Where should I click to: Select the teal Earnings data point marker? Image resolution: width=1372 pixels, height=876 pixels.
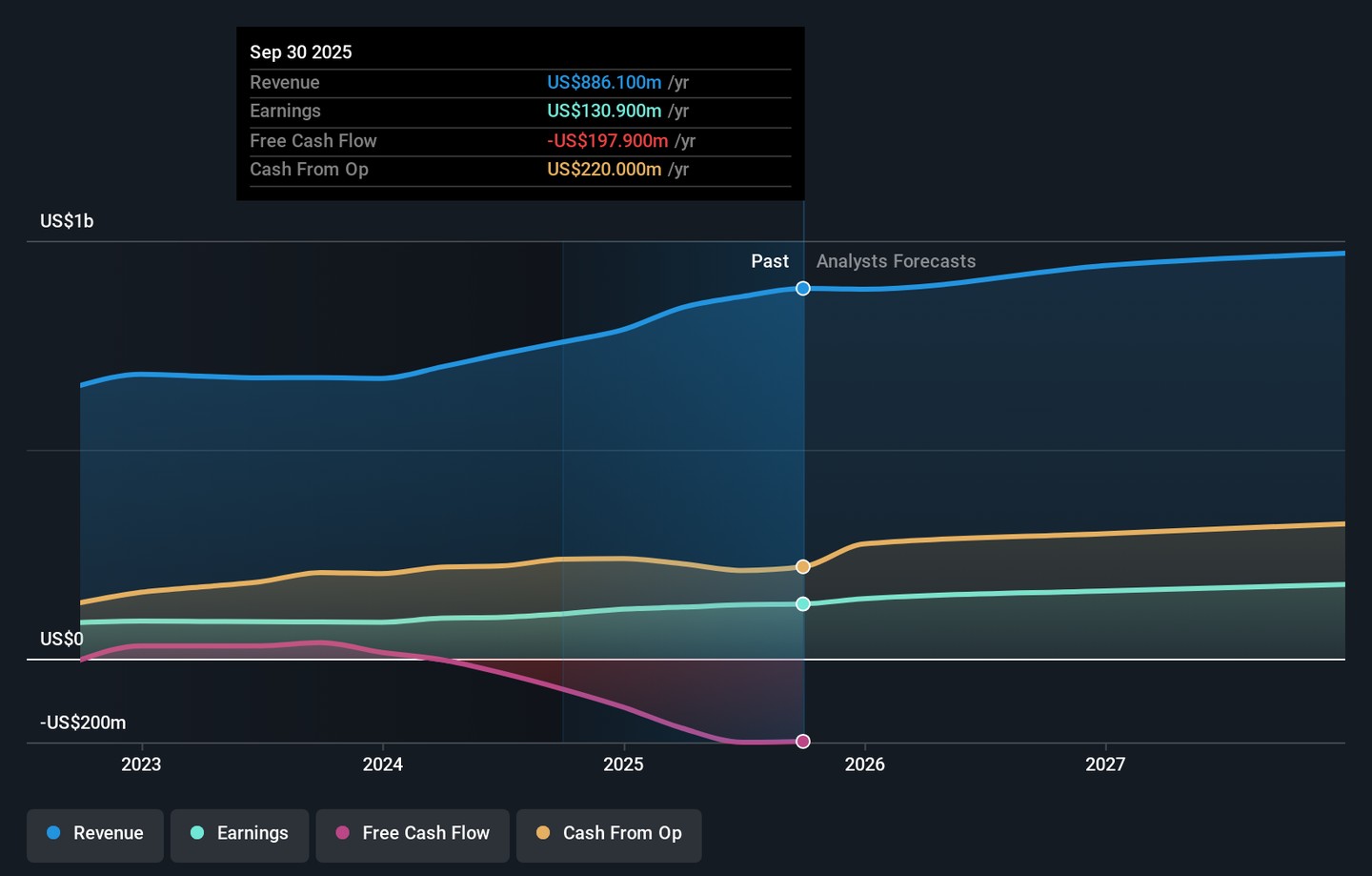[x=803, y=603]
